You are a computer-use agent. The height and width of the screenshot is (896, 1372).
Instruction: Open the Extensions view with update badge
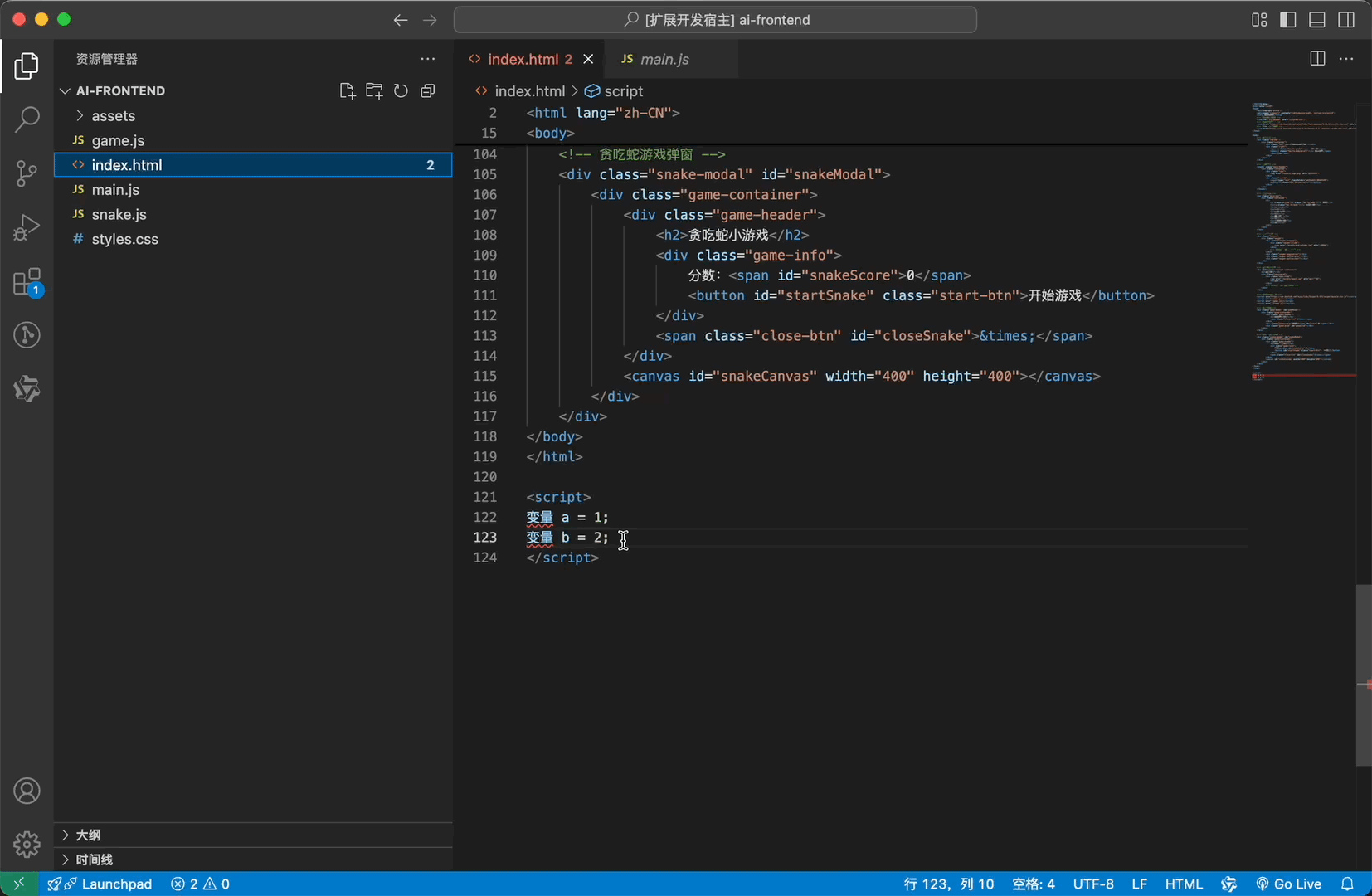[27, 282]
